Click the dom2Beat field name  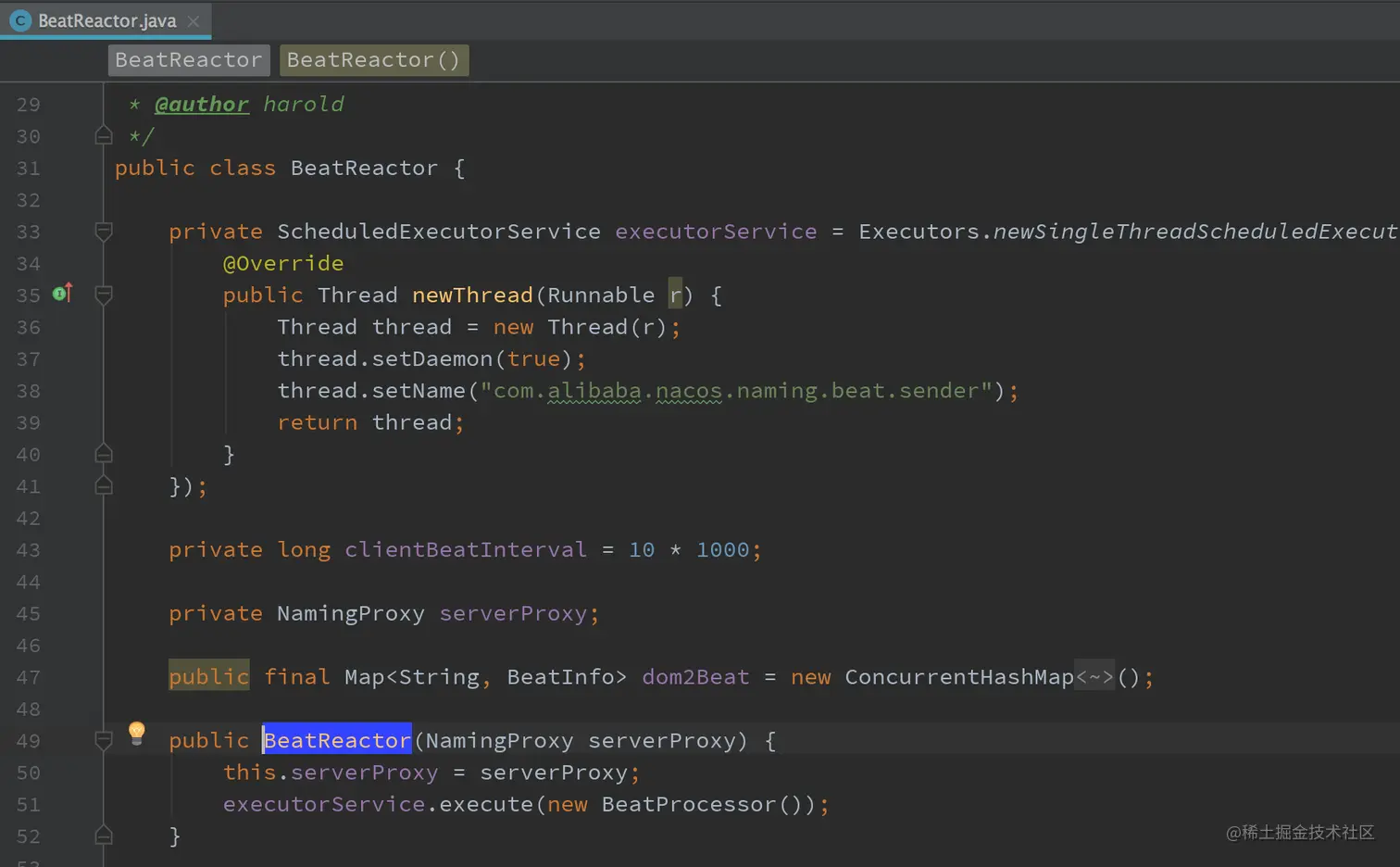(695, 677)
